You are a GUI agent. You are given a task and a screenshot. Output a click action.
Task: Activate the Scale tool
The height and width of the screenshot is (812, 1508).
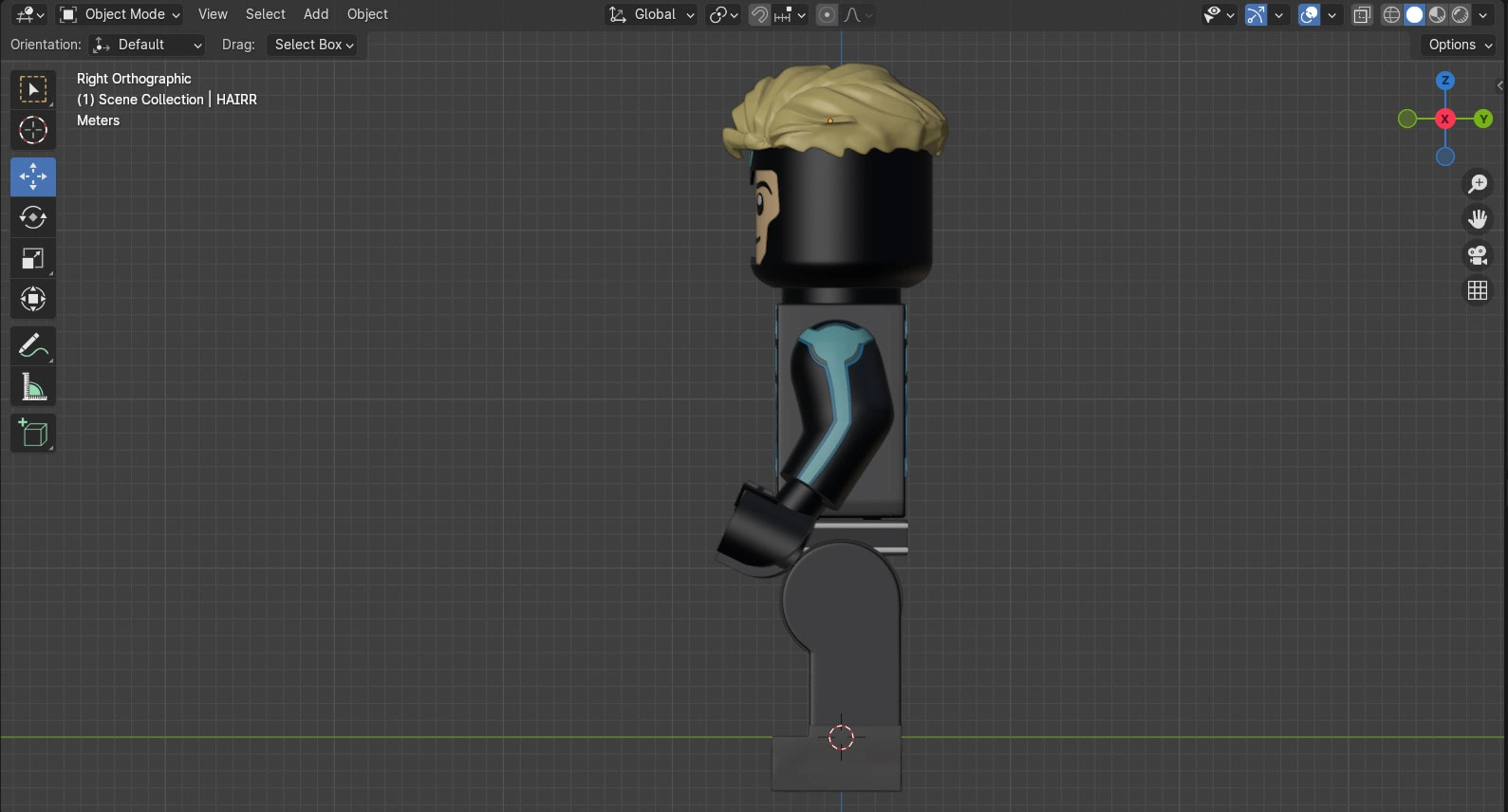coord(33,258)
